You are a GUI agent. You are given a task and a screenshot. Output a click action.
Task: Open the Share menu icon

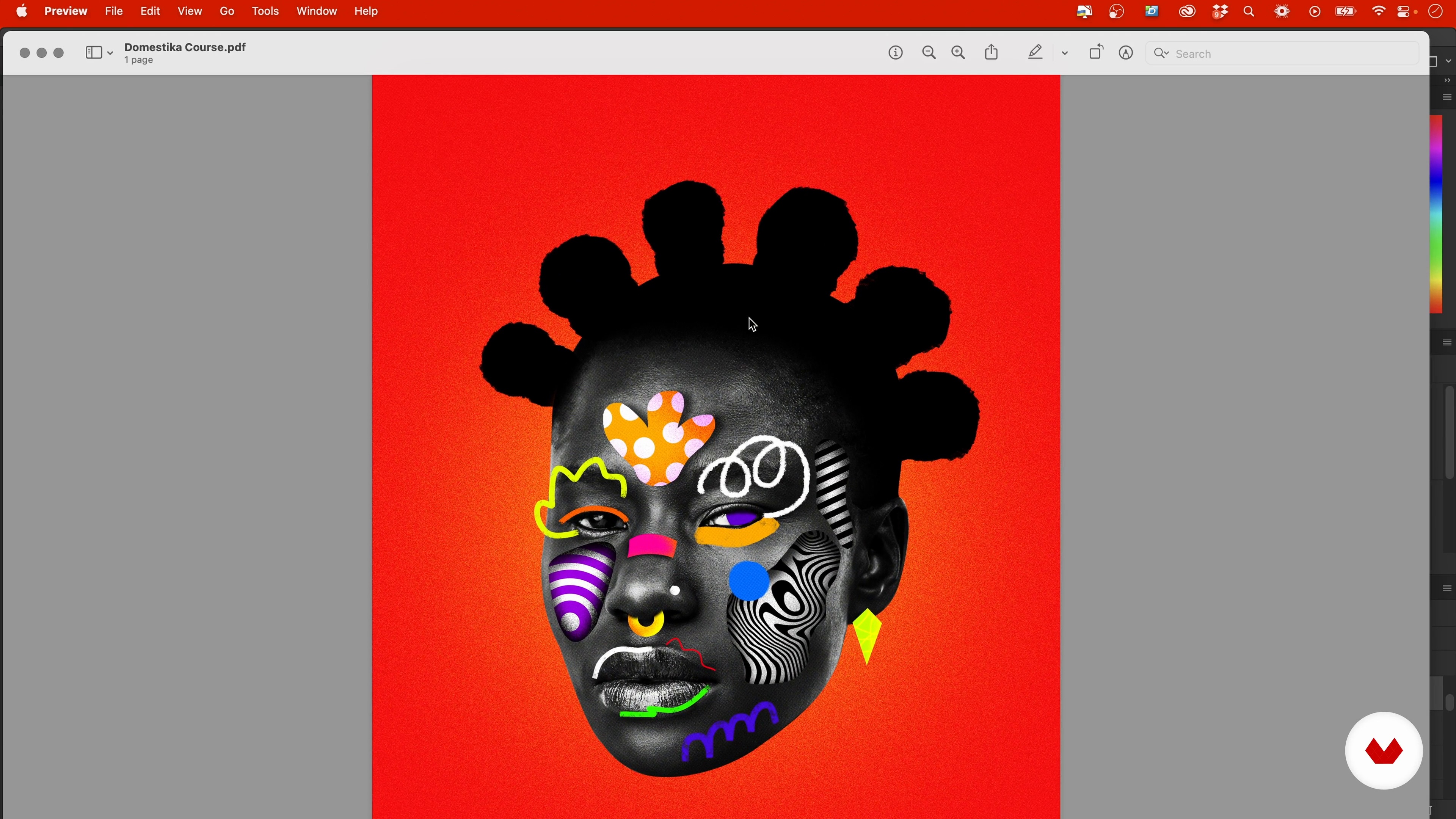pos(992,53)
